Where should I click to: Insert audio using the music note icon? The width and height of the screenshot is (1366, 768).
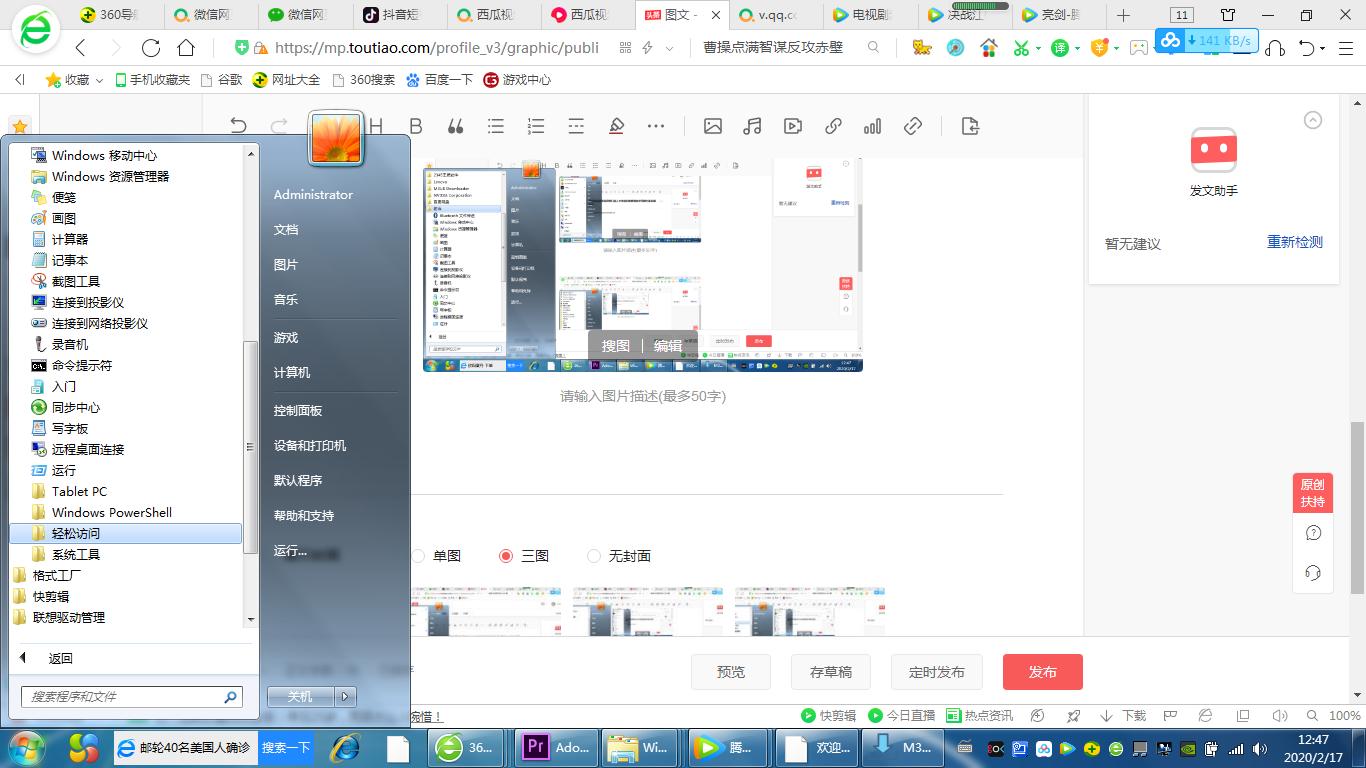[753, 126]
